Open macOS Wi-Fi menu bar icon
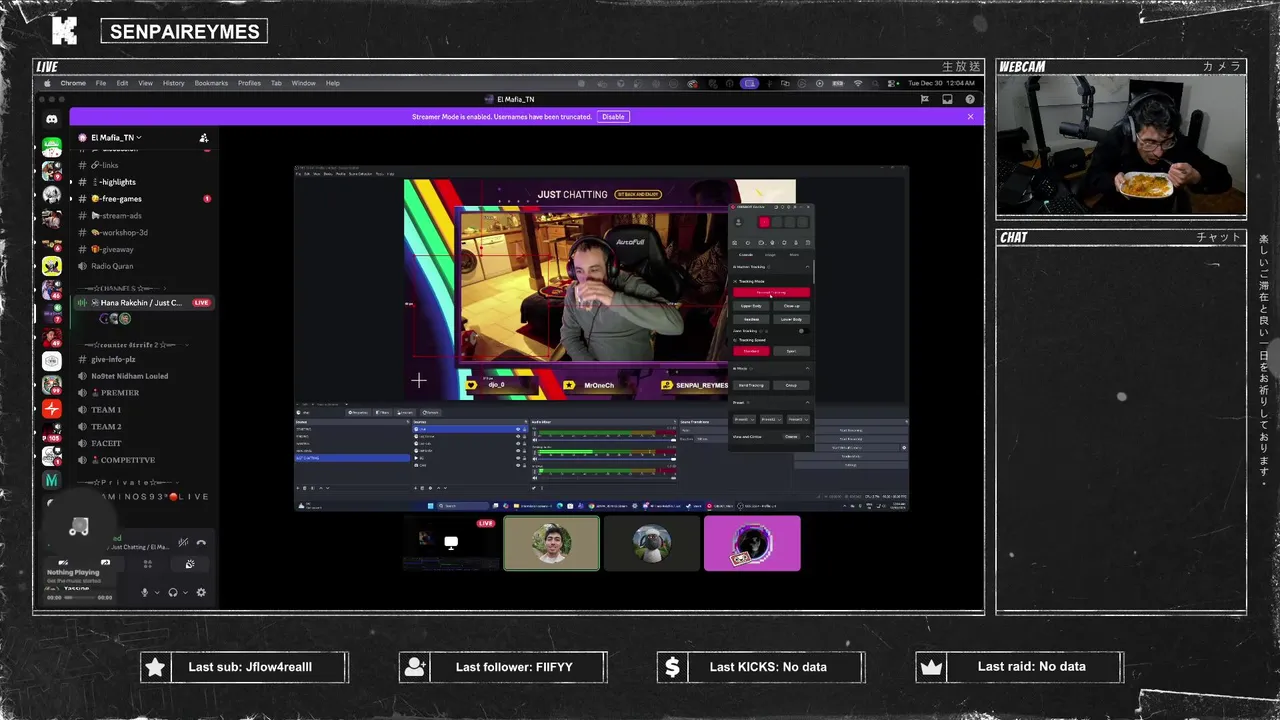Viewport: 1280px width, 720px height. click(x=858, y=83)
